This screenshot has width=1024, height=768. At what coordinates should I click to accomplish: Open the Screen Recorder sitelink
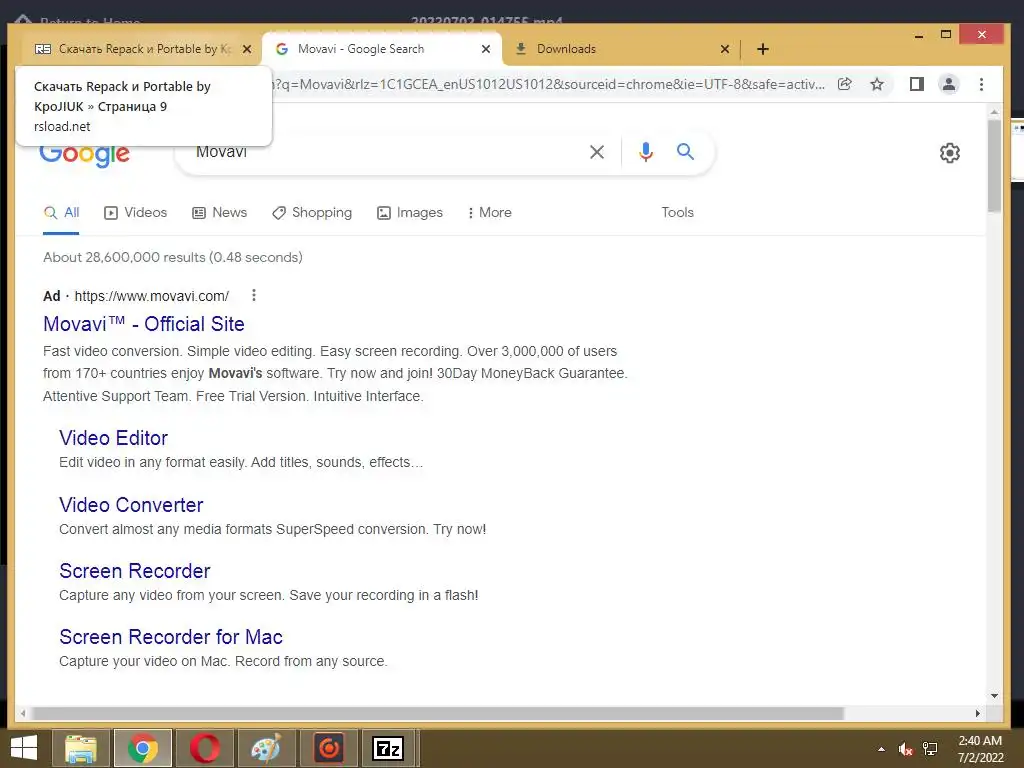[x=135, y=571]
